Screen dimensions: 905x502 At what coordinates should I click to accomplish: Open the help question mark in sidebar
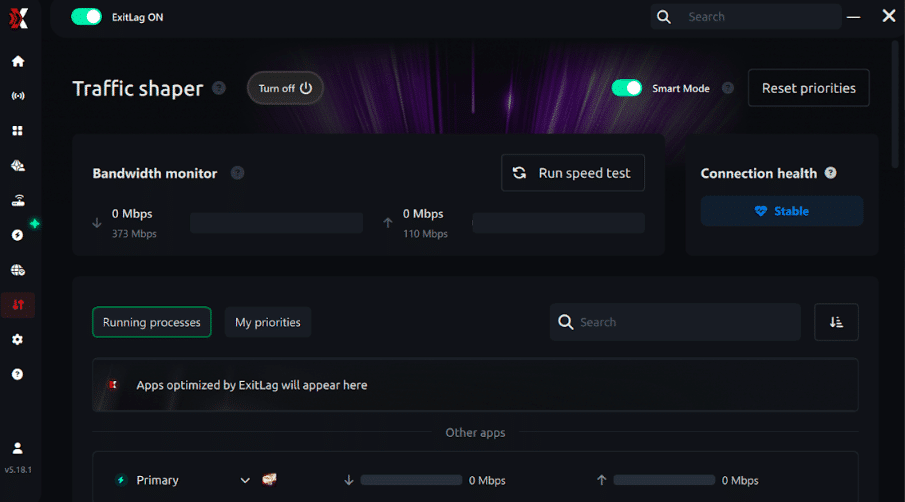coord(17,374)
